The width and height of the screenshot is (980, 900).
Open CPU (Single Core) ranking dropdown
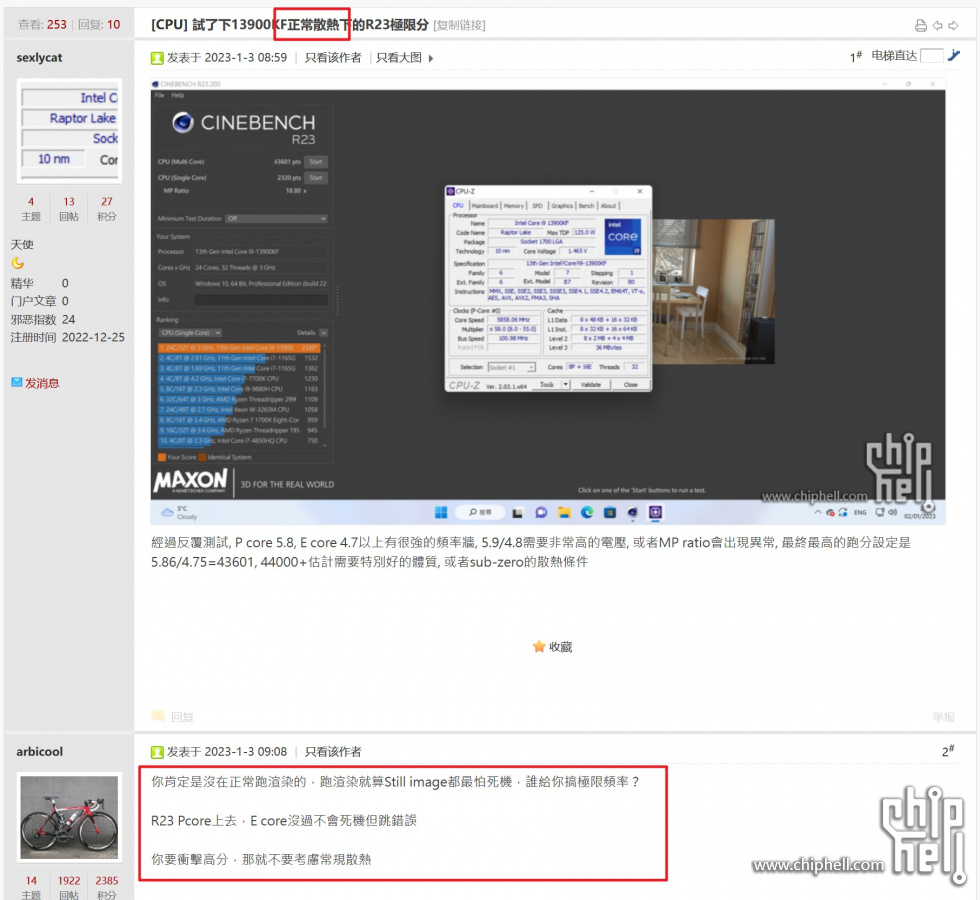[190, 332]
